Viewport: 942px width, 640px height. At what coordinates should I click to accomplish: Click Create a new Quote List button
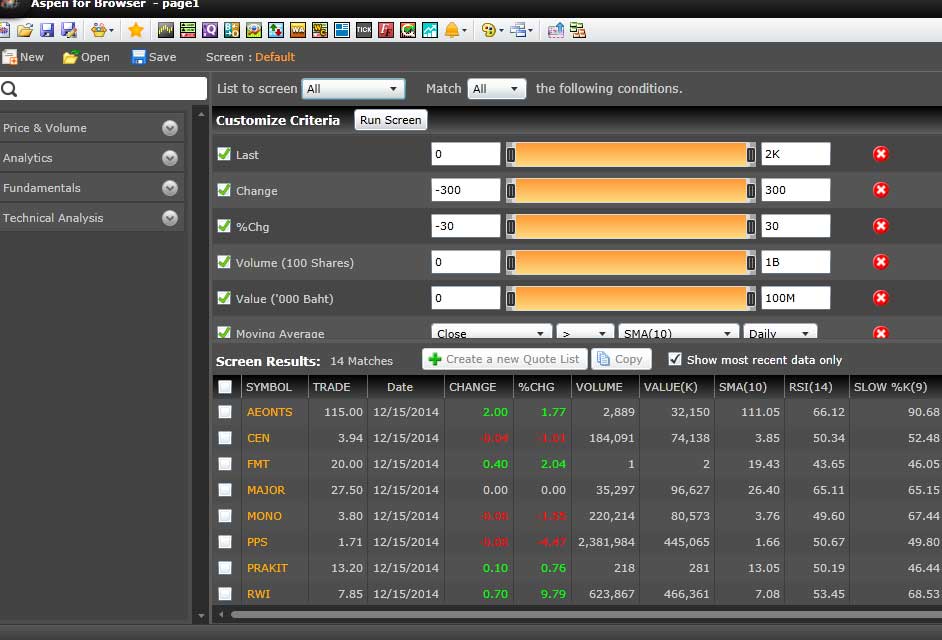503,359
